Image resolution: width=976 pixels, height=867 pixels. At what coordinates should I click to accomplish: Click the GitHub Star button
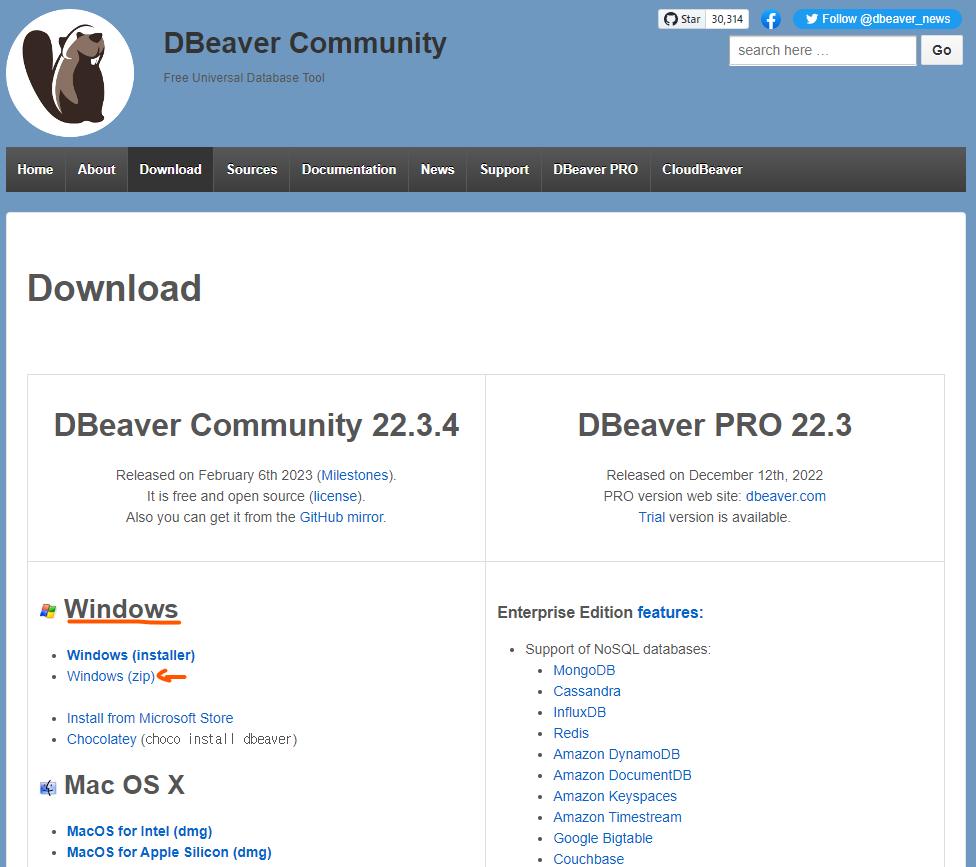(x=682, y=19)
